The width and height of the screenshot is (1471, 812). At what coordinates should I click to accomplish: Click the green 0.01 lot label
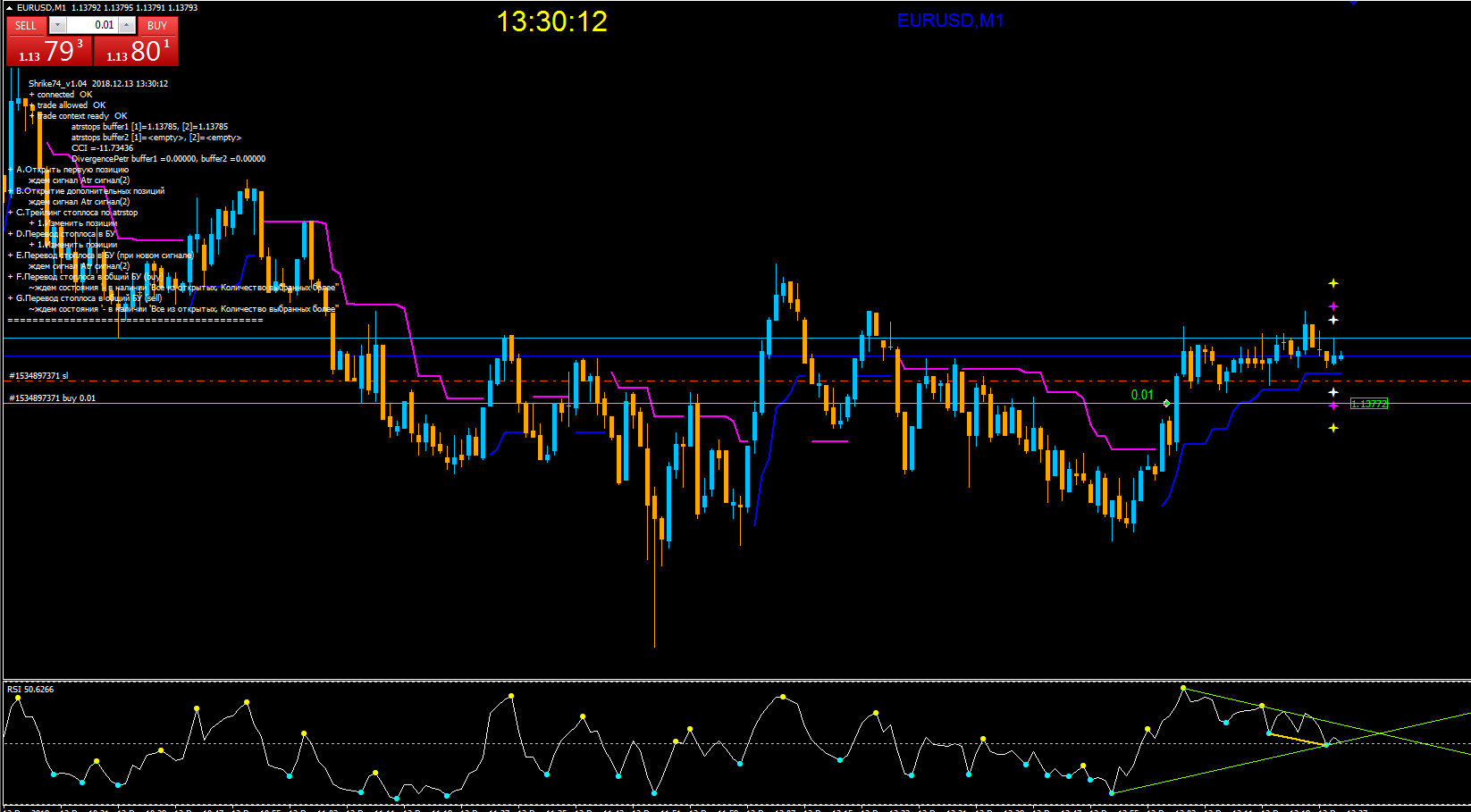(x=1142, y=395)
